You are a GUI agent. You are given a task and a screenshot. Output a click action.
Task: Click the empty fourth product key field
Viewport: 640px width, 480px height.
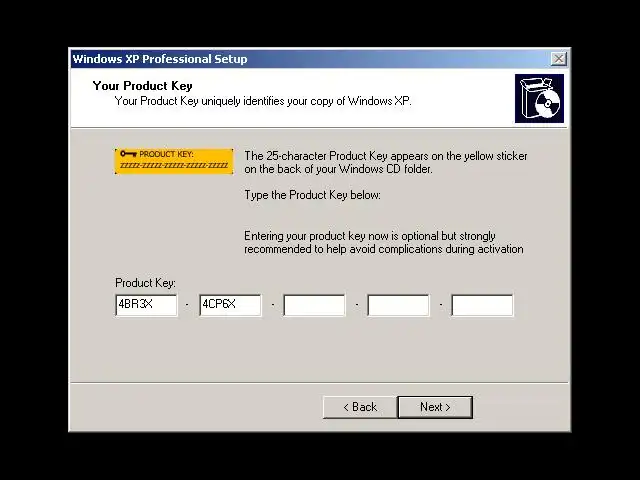pyautogui.click(x=398, y=305)
